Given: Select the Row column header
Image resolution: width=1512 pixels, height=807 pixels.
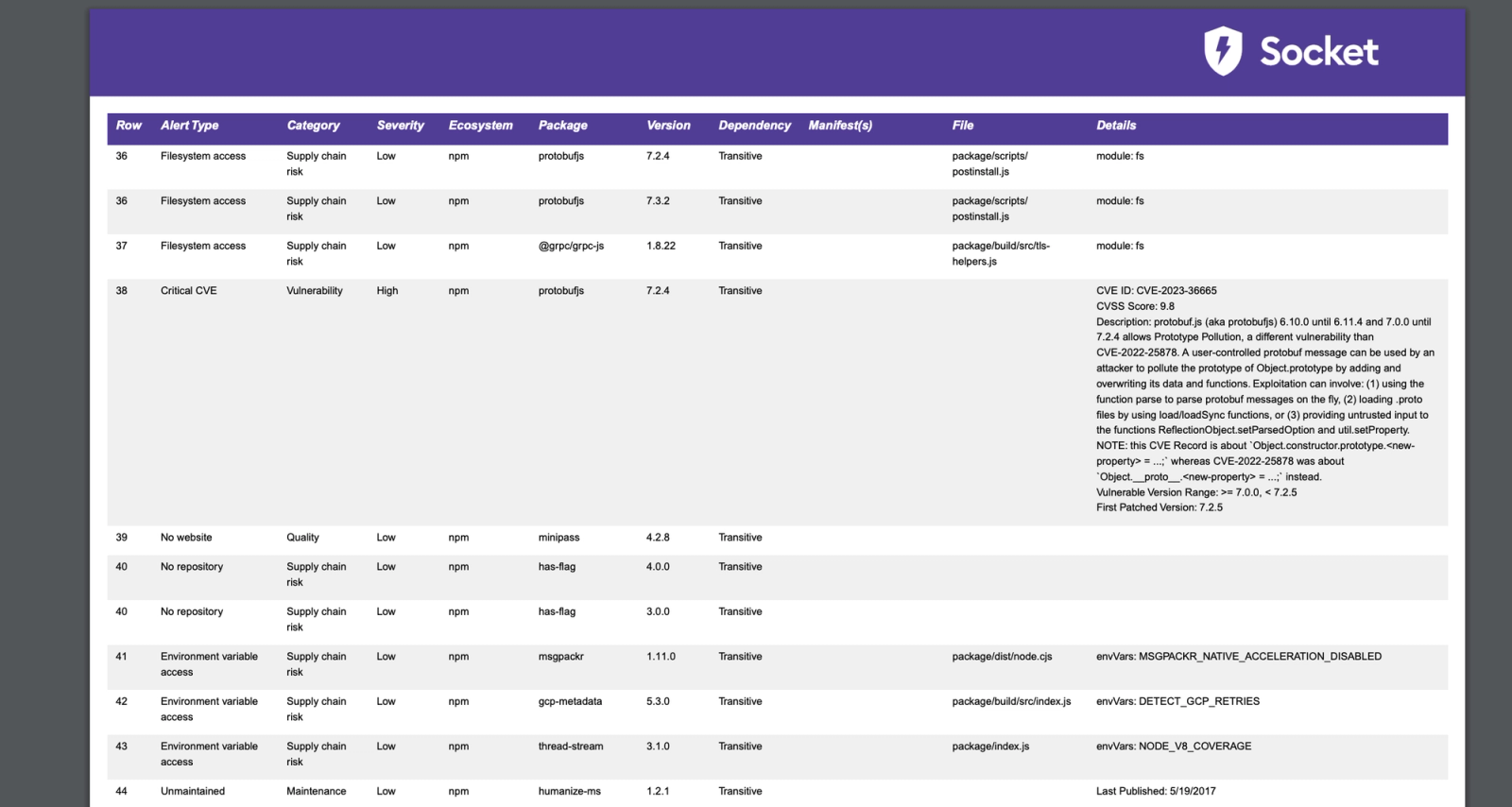Looking at the screenshot, I should coord(129,126).
